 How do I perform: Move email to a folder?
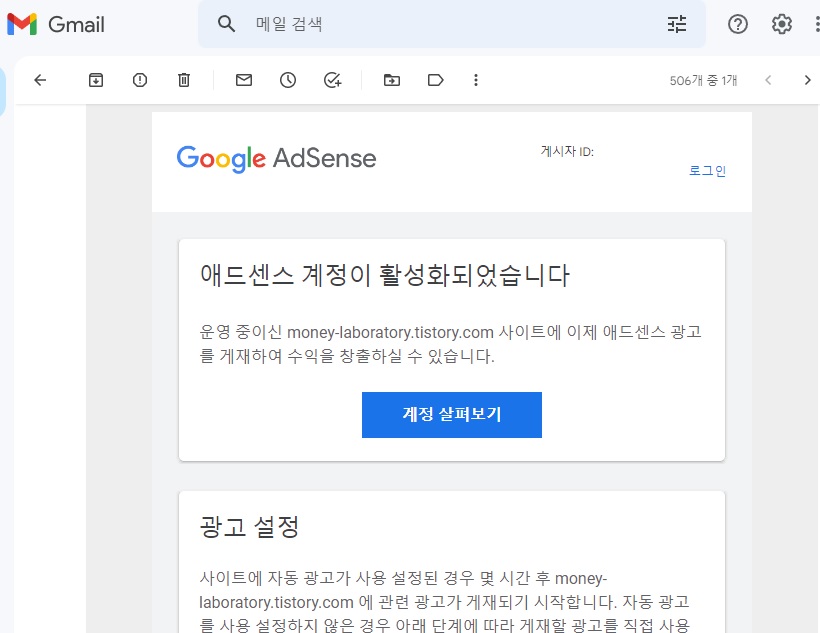click(392, 80)
